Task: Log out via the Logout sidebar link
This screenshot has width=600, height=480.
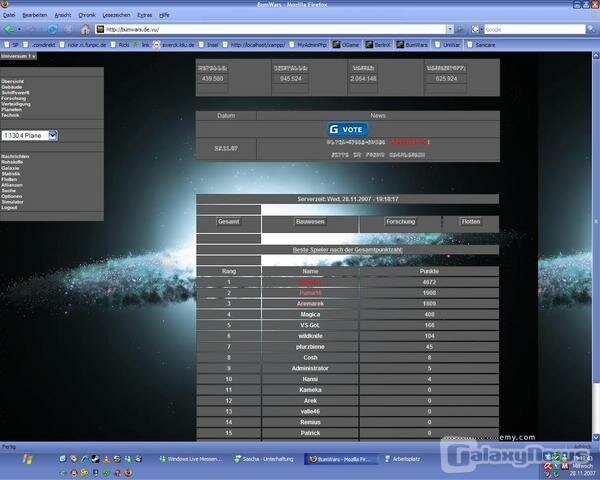Action: (x=9, y=207)
